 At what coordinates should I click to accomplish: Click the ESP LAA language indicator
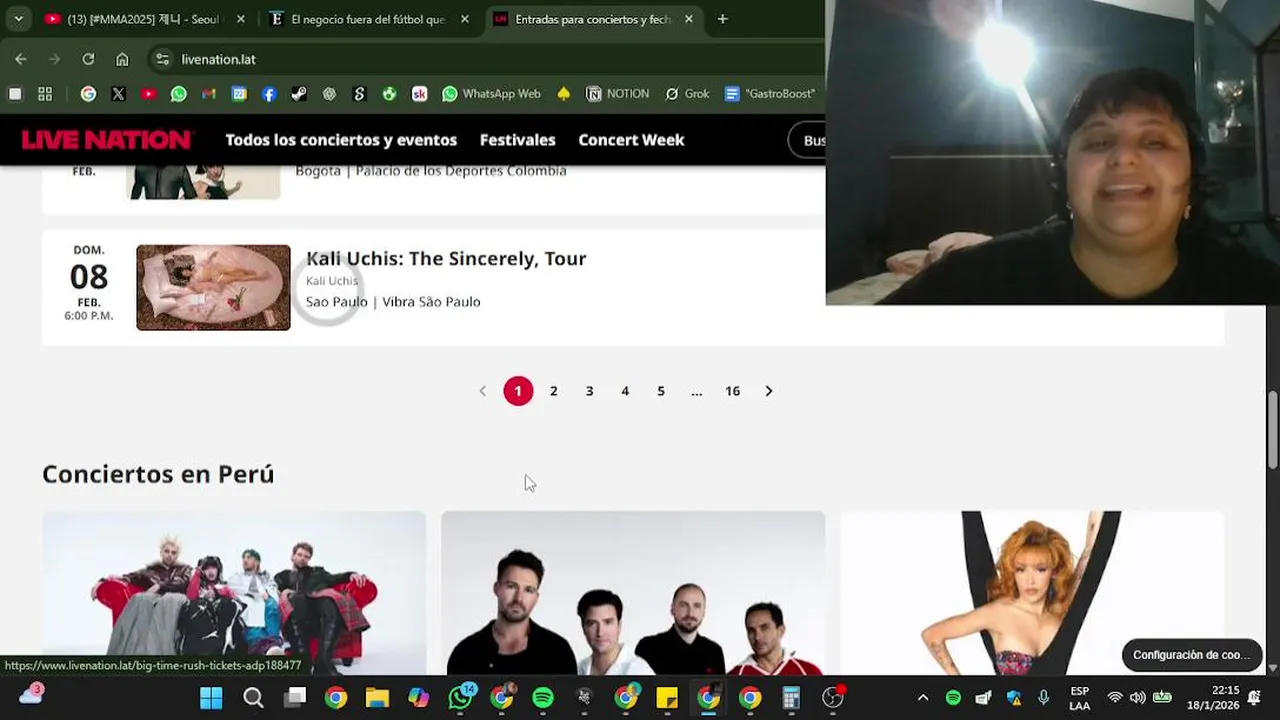click(1080, 698)
